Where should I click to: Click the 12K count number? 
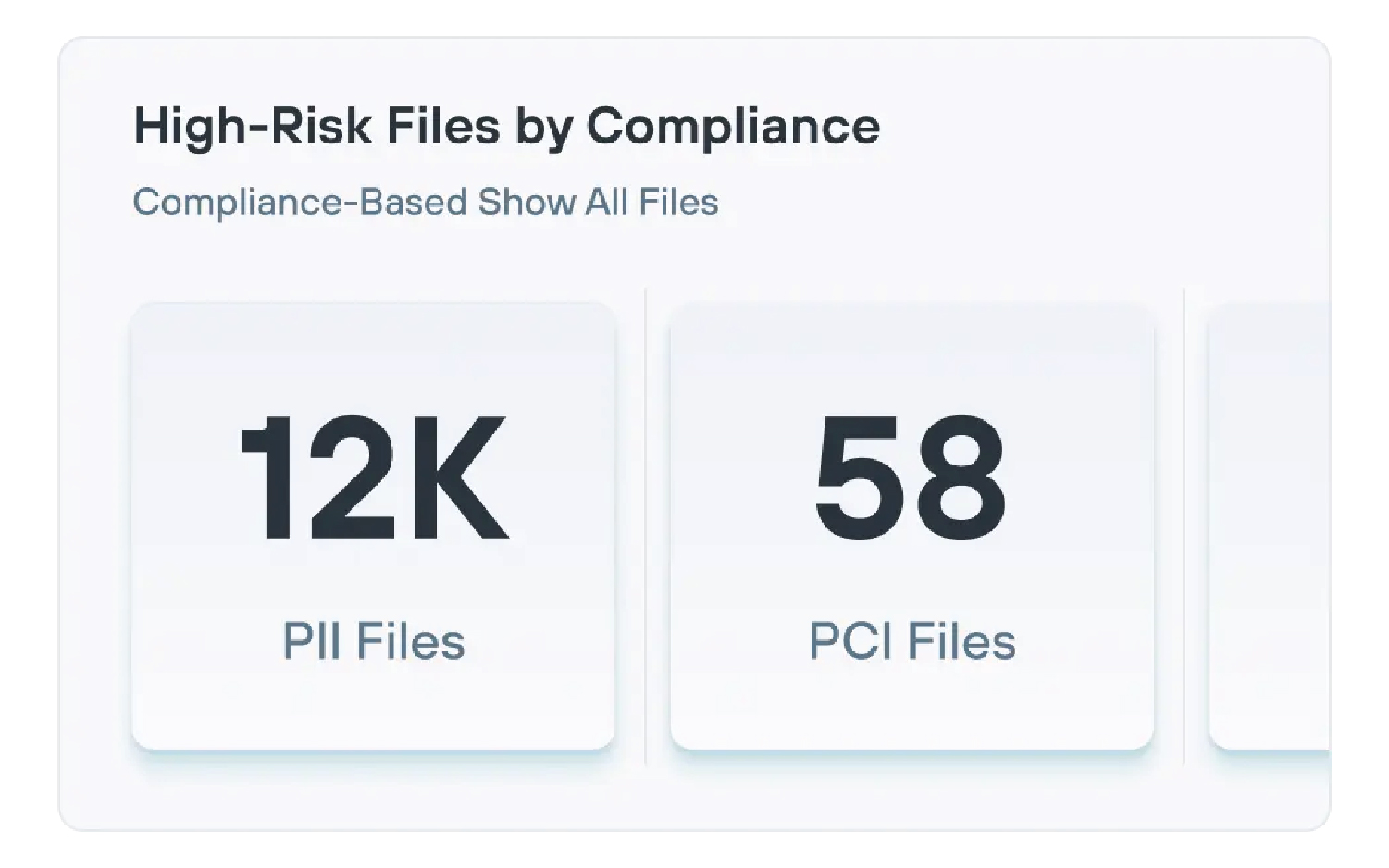(x=373, y=478)
